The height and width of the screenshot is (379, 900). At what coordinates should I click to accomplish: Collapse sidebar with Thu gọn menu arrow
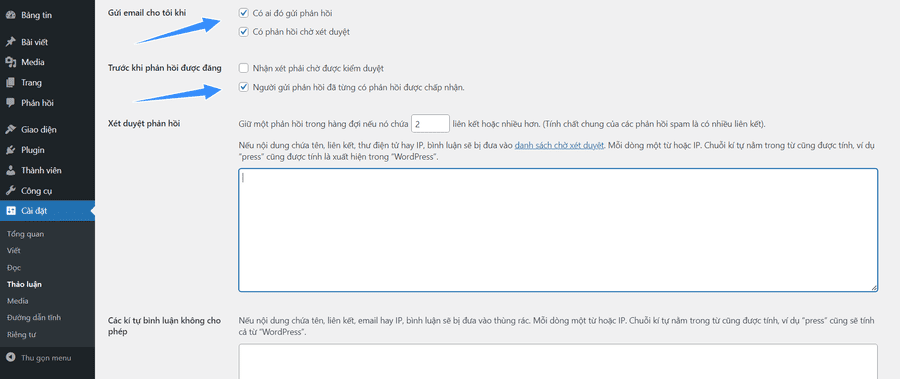pos(10,358)
